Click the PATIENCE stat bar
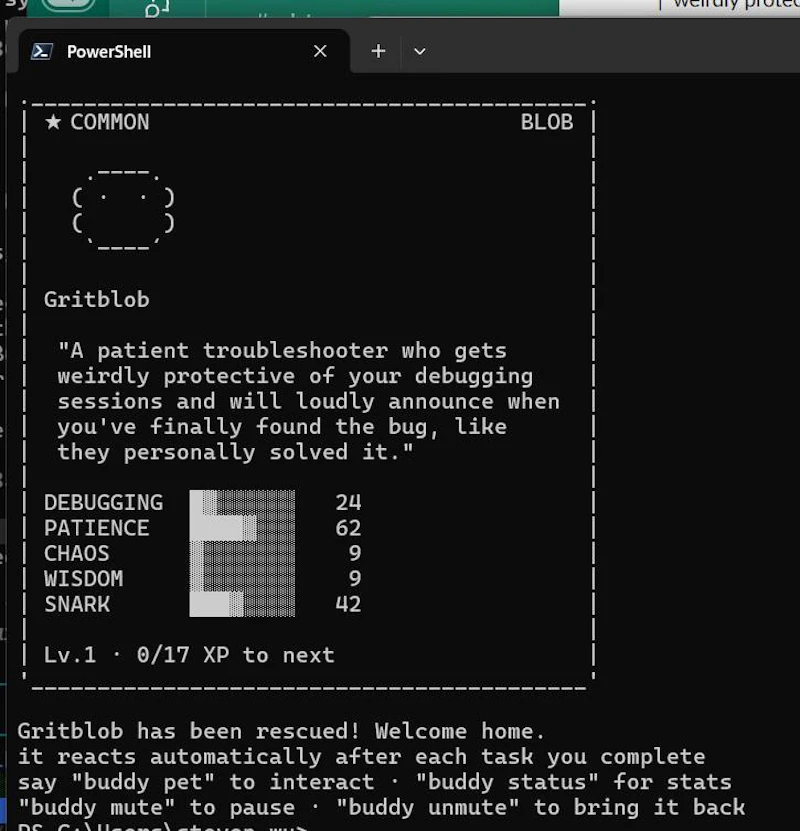 242,528
